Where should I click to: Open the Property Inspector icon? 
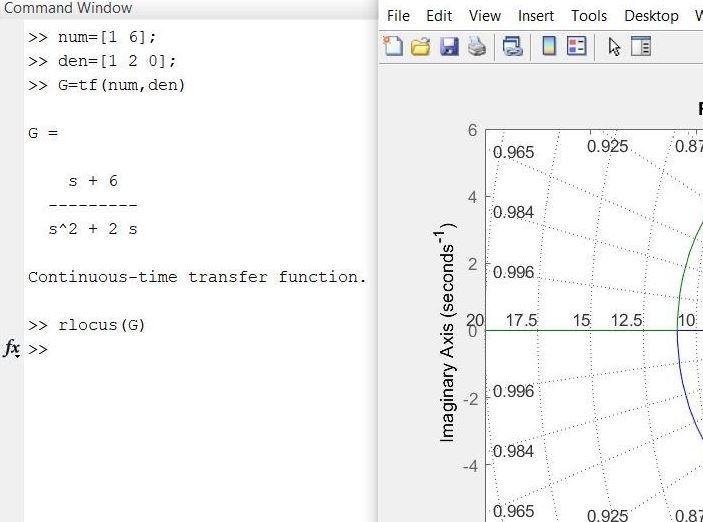(641, 46)
